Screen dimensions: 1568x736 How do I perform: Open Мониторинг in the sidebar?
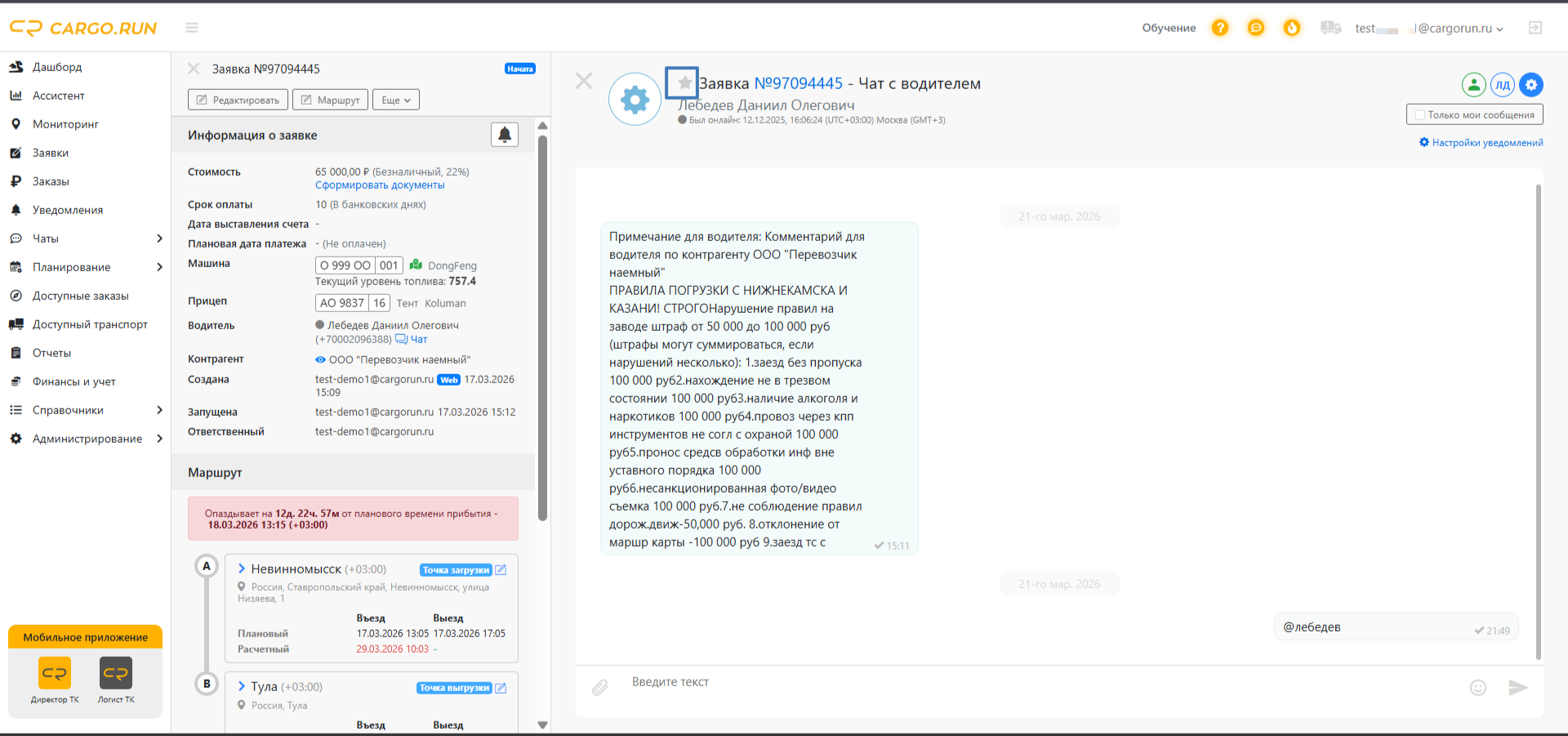pyautogui.click(x=65, y=124)
